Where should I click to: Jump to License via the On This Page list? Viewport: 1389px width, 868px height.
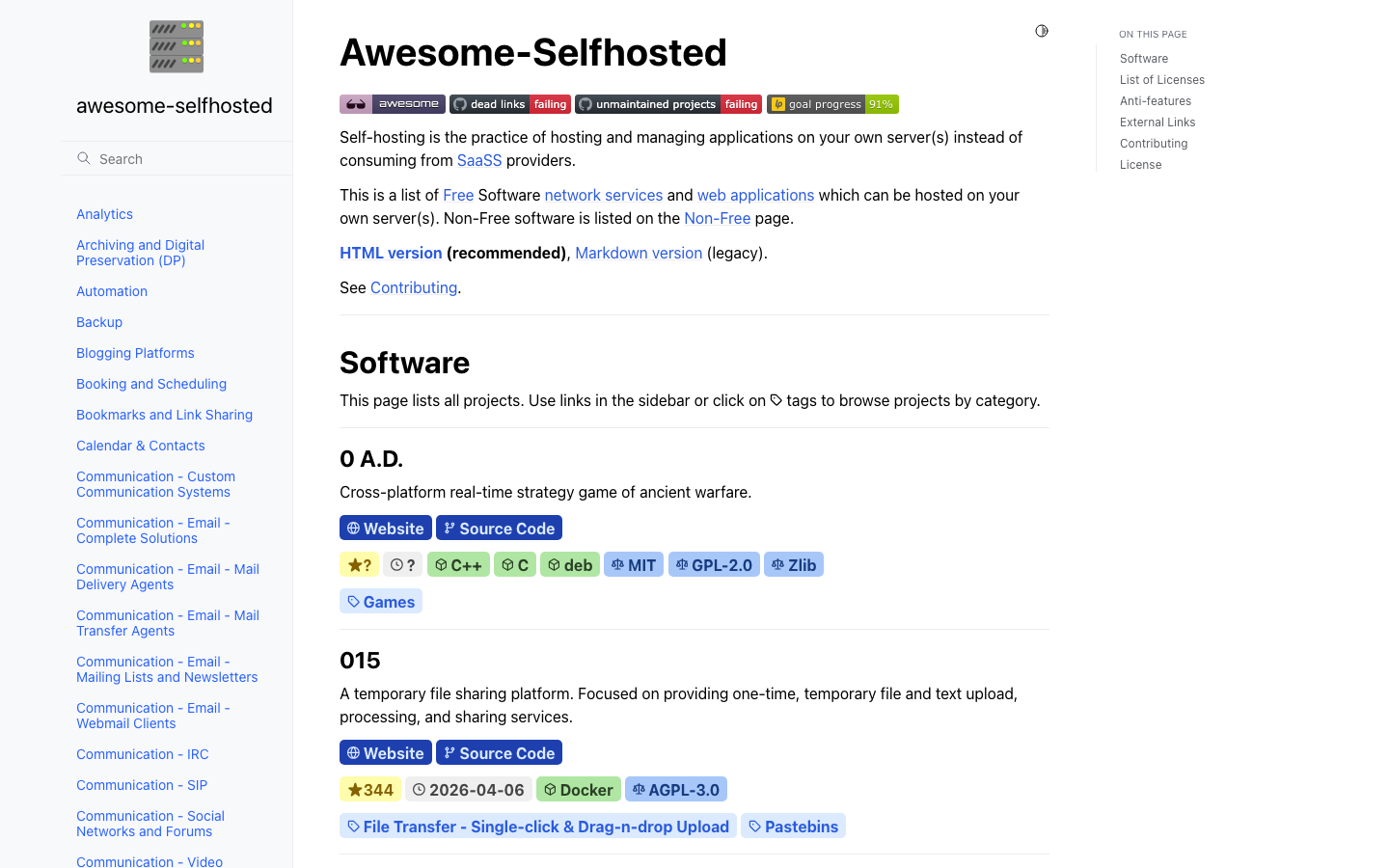click(1140, 164)
